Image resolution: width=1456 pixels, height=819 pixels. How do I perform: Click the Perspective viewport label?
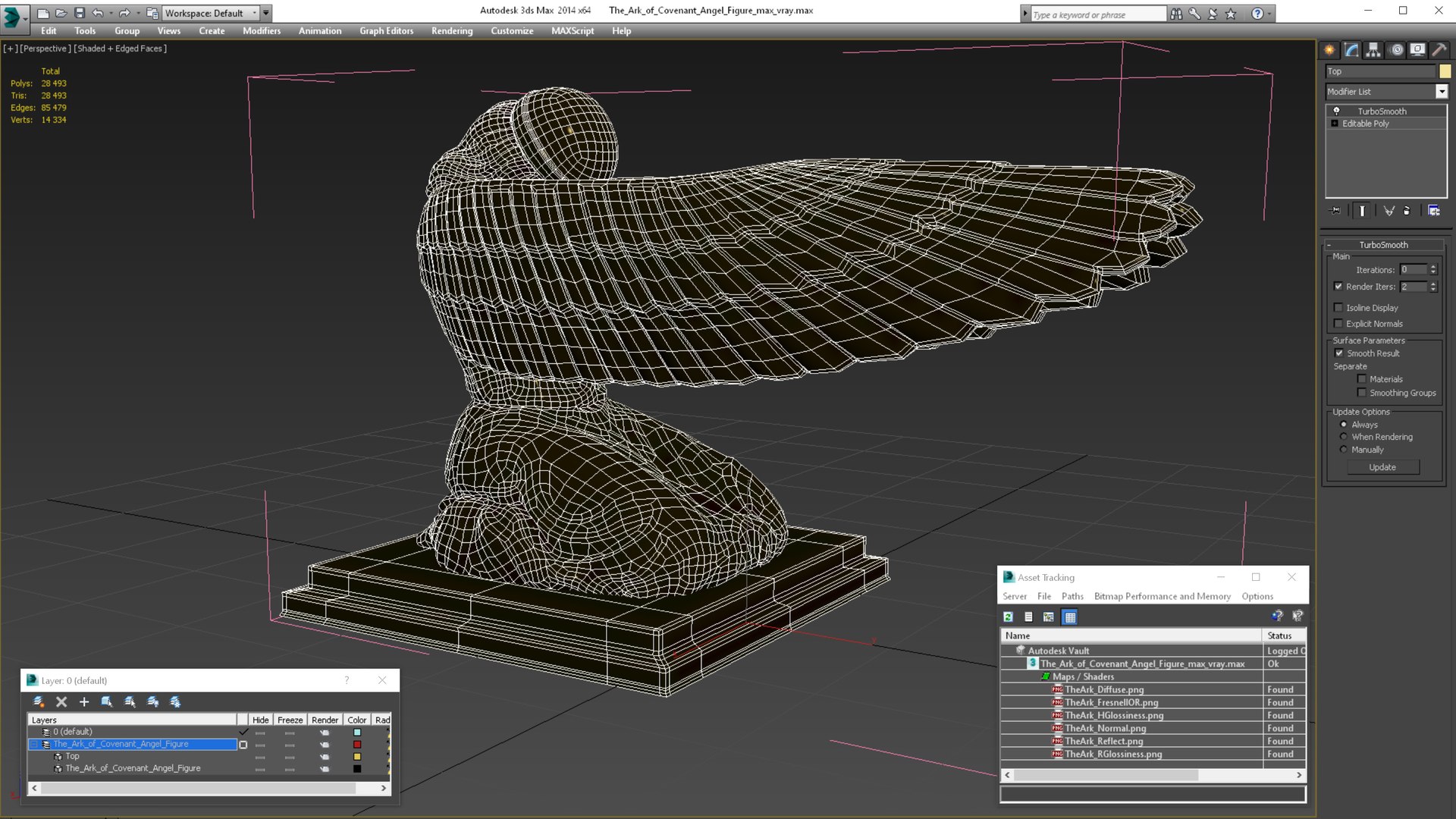(45, 49)
